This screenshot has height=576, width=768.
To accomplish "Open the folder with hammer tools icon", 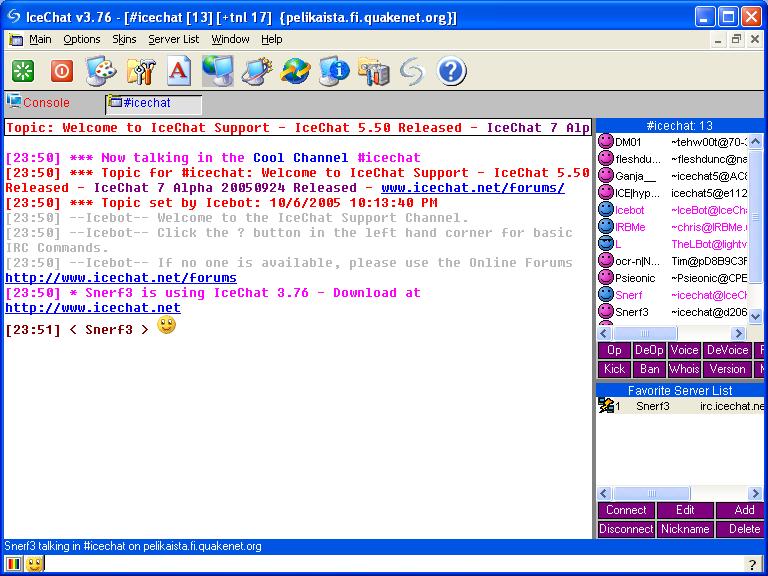I will [x=141, y=71].
